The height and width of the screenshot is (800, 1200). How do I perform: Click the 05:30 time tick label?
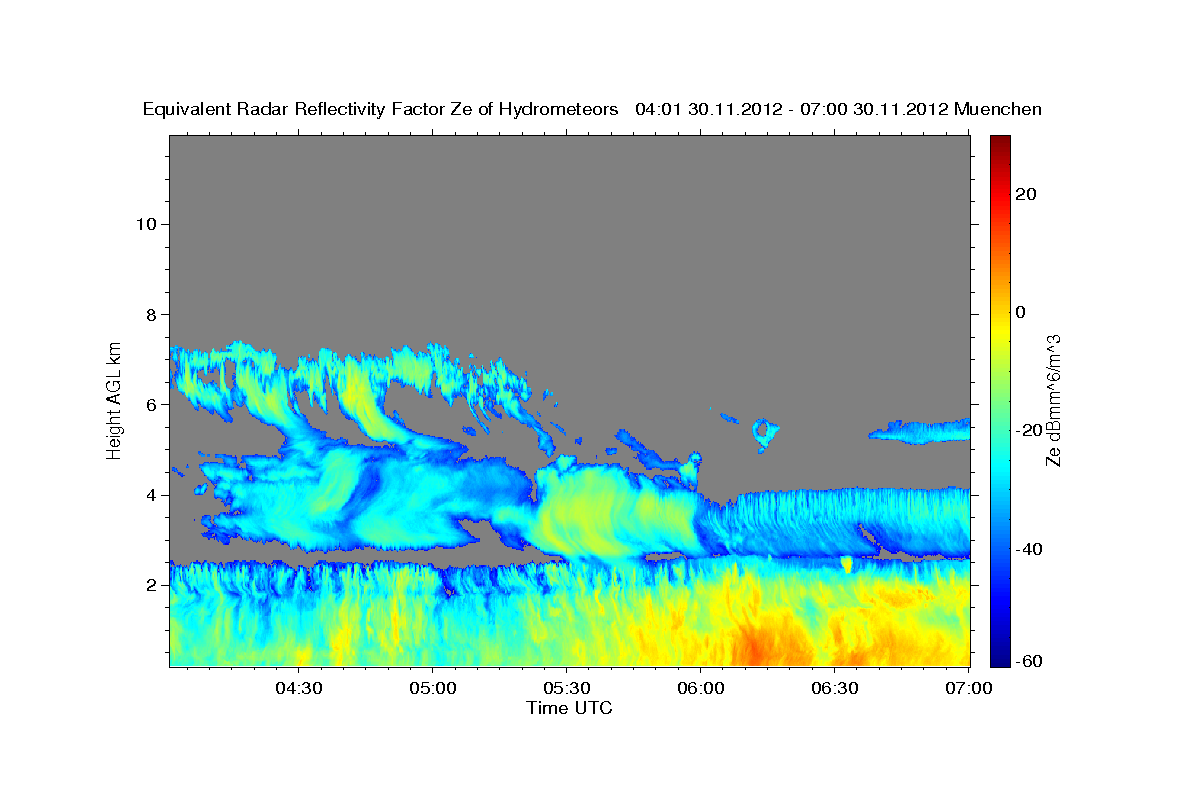[566, 688]
